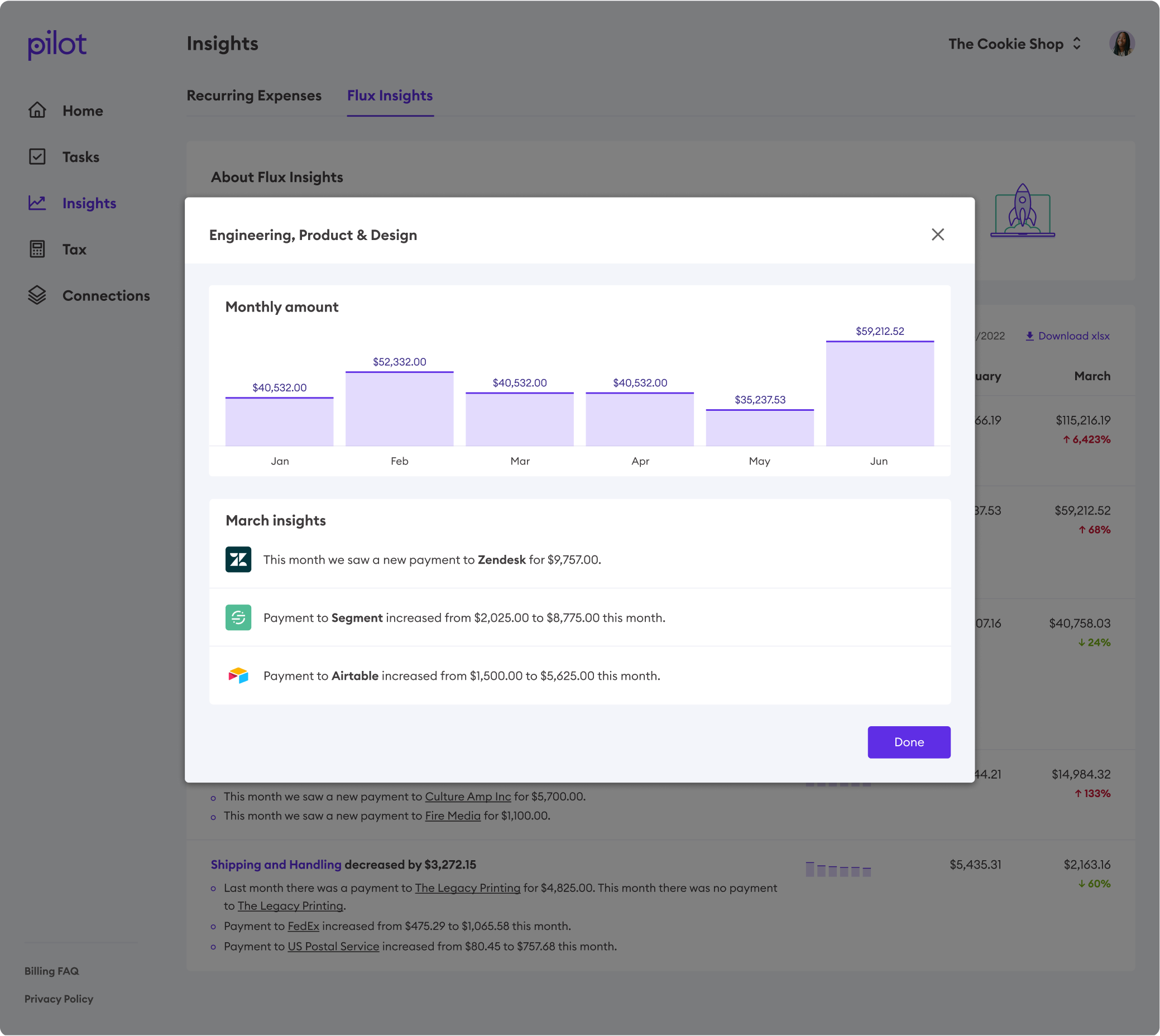Click the Shipping and Handling sparkline chart
Image resolution: width=1160 pixels, height=1036 pixels.
coord(838,869)
